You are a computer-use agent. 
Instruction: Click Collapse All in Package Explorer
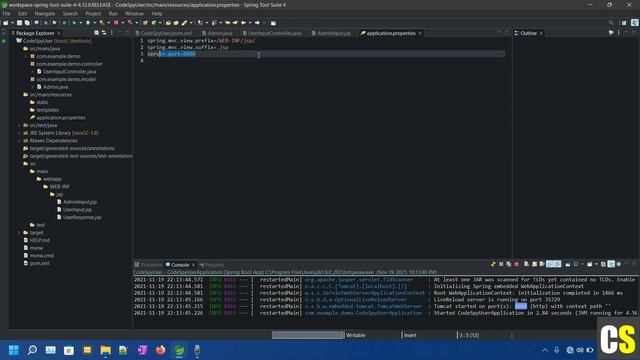[96, 33]
